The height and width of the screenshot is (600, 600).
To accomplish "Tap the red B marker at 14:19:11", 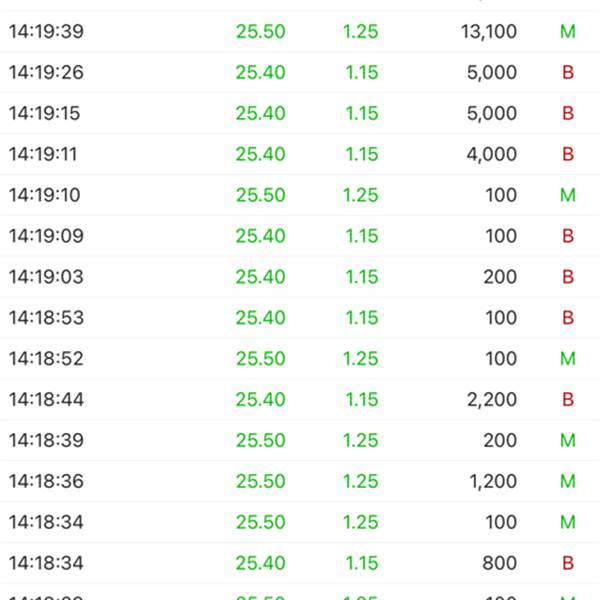I will pyautogui.click(x=568, y=155).
